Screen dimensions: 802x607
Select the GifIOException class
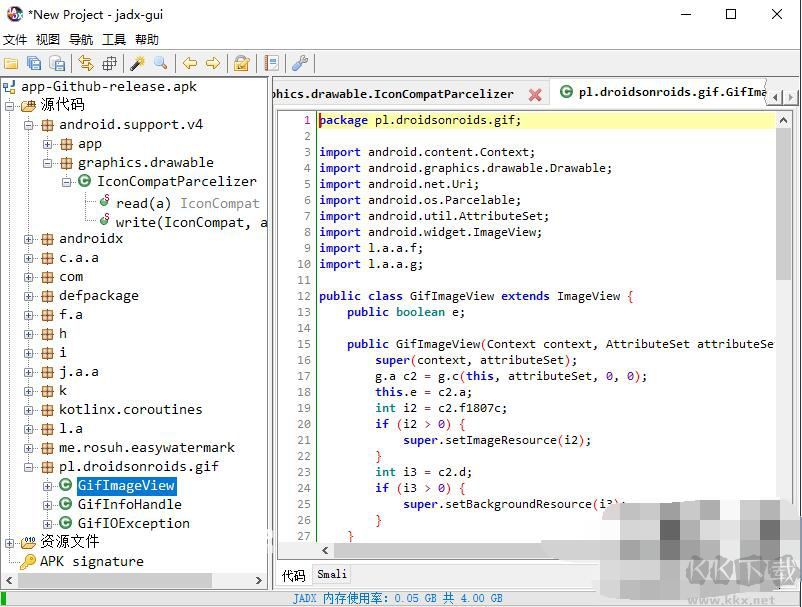point(130,523)
